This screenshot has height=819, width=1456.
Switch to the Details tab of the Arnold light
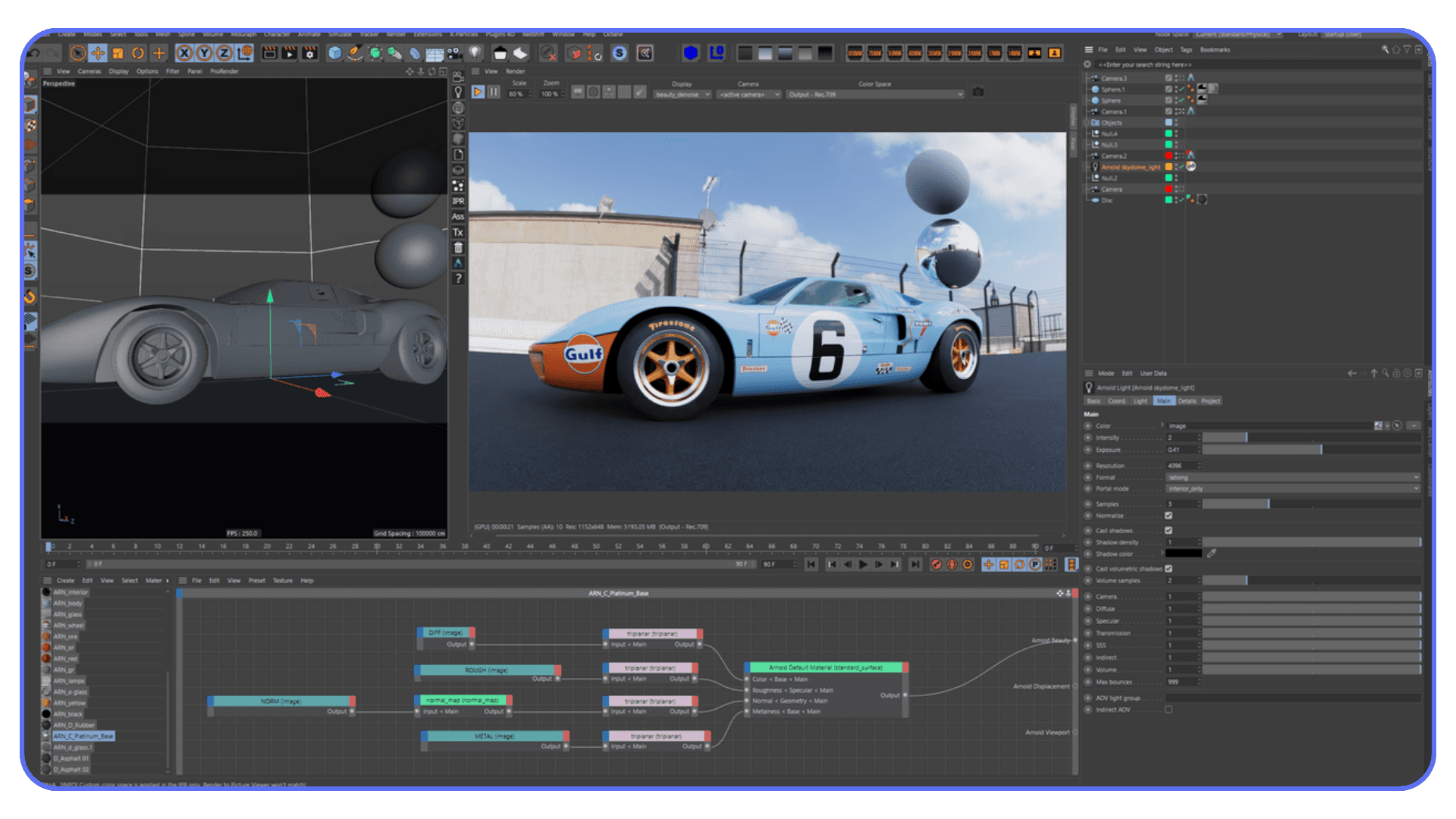pos(1187,401)
